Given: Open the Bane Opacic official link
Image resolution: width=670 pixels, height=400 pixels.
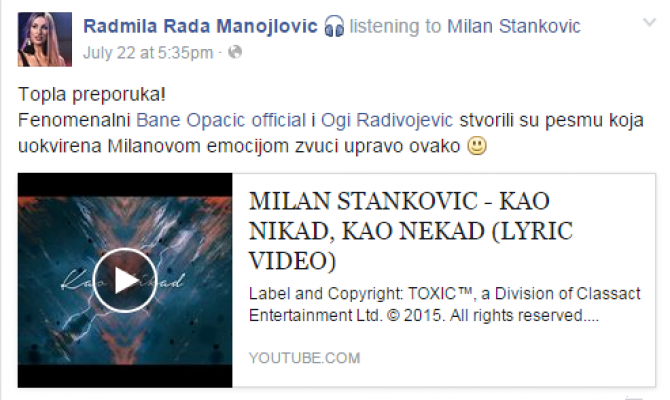Looking at the screenshot, I should click(x=221, y=120).
